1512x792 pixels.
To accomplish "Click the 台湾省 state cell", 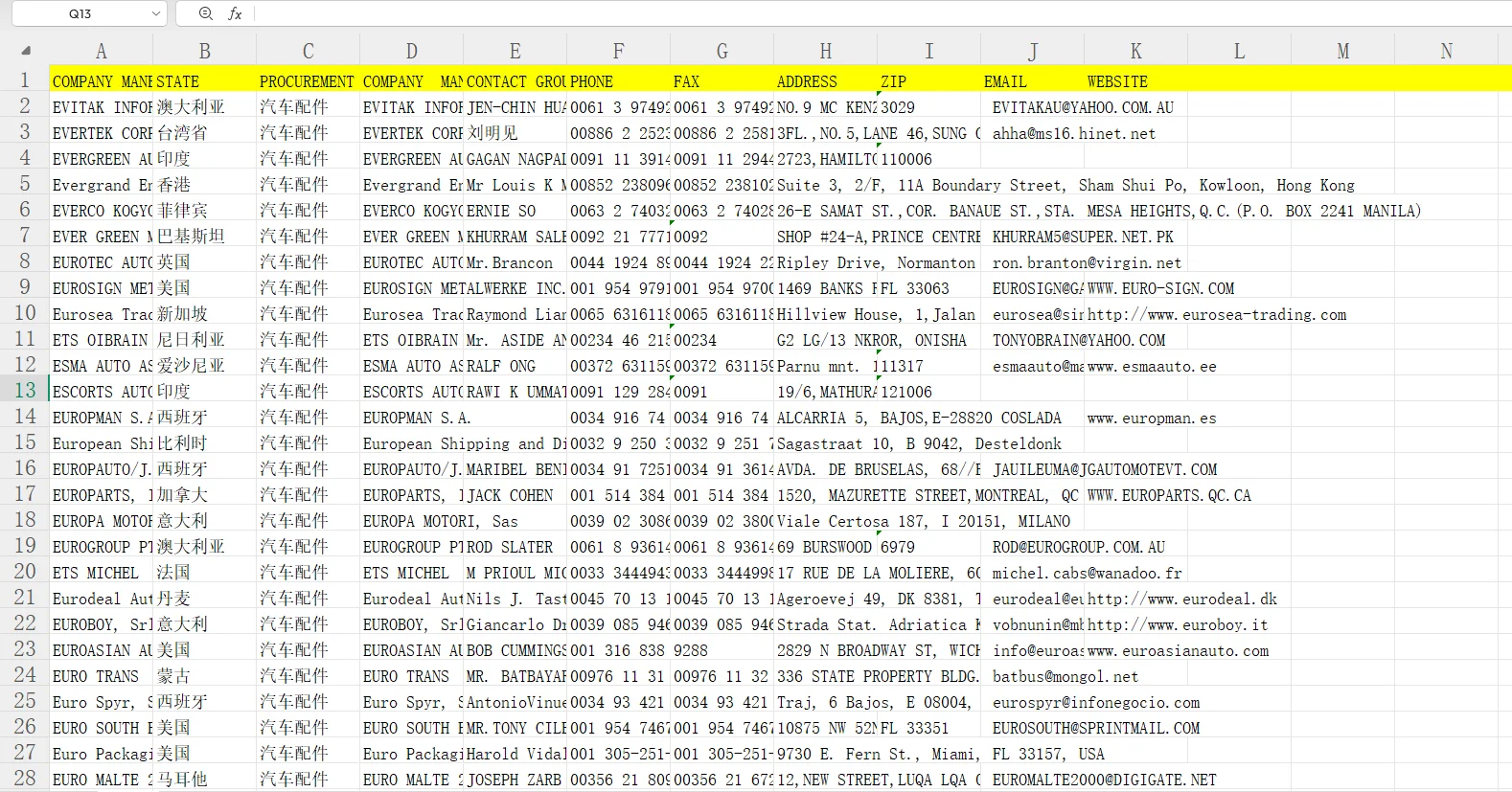I will [204, 133].
